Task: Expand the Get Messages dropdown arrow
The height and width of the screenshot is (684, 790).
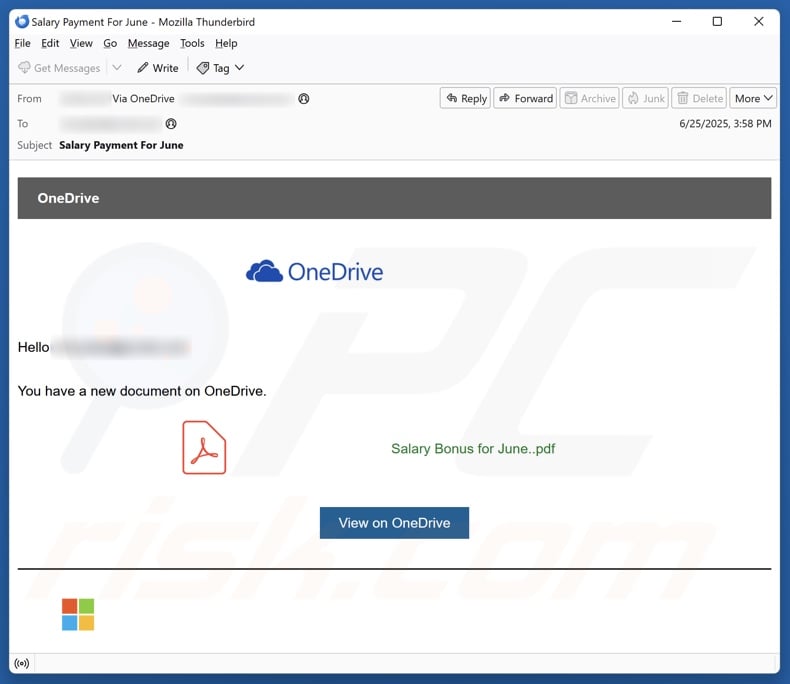Action: [116, 67]
